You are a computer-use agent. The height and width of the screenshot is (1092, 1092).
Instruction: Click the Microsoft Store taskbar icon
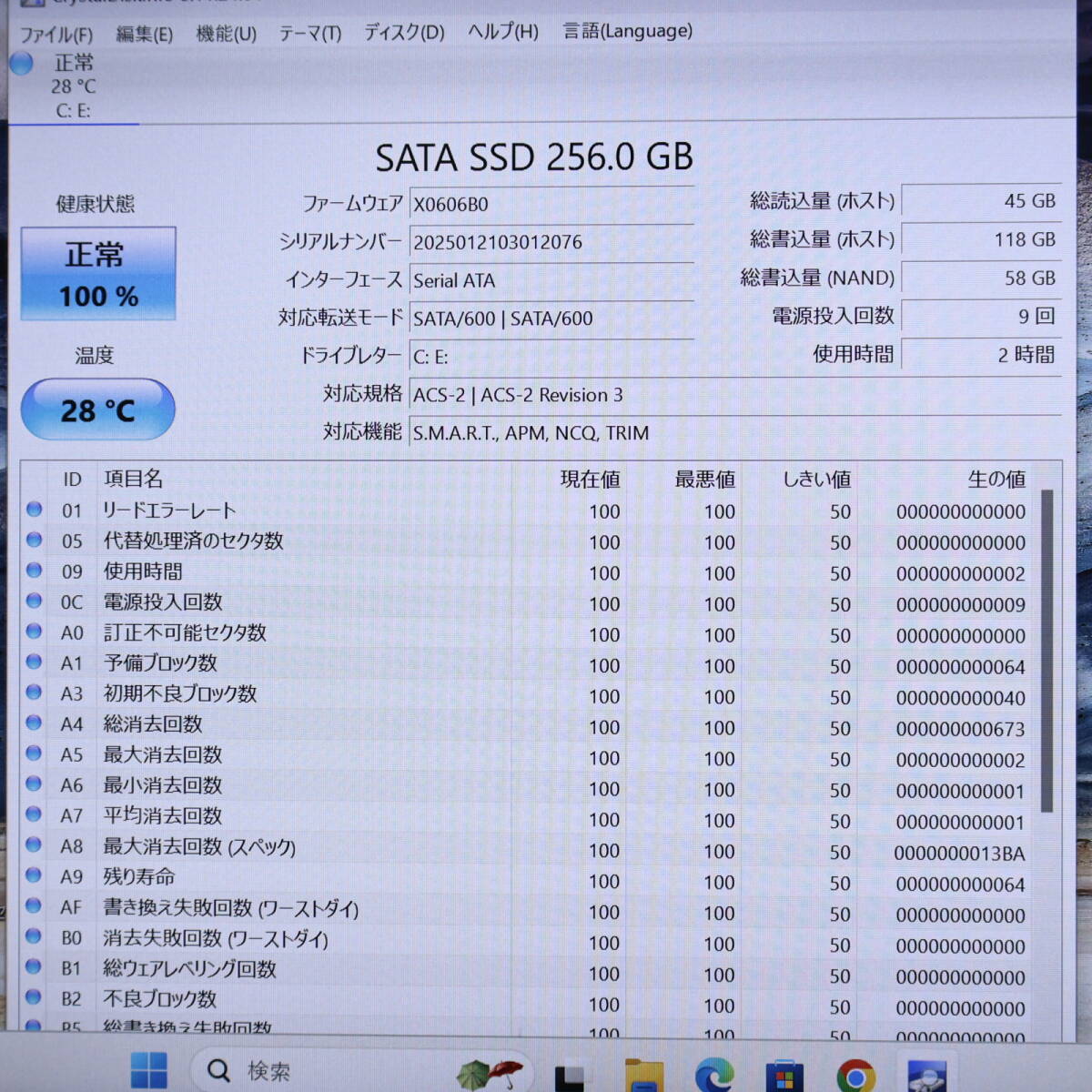coord(784,1074)
